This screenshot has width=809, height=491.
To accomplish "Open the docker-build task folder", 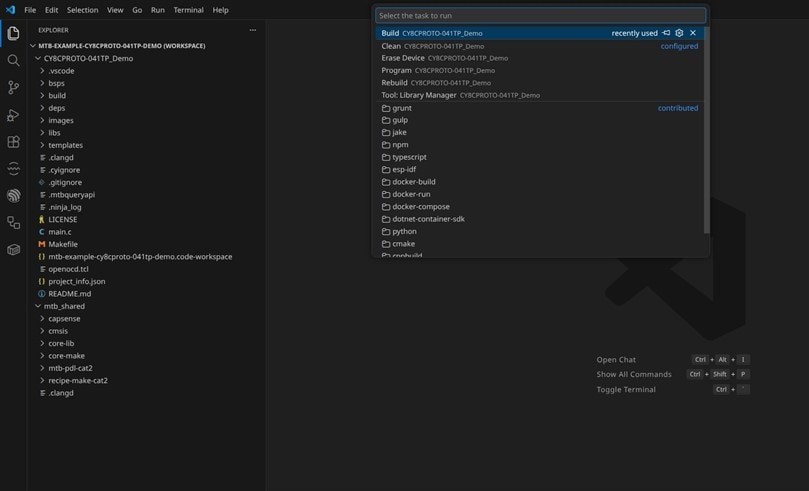I will 540,182.
